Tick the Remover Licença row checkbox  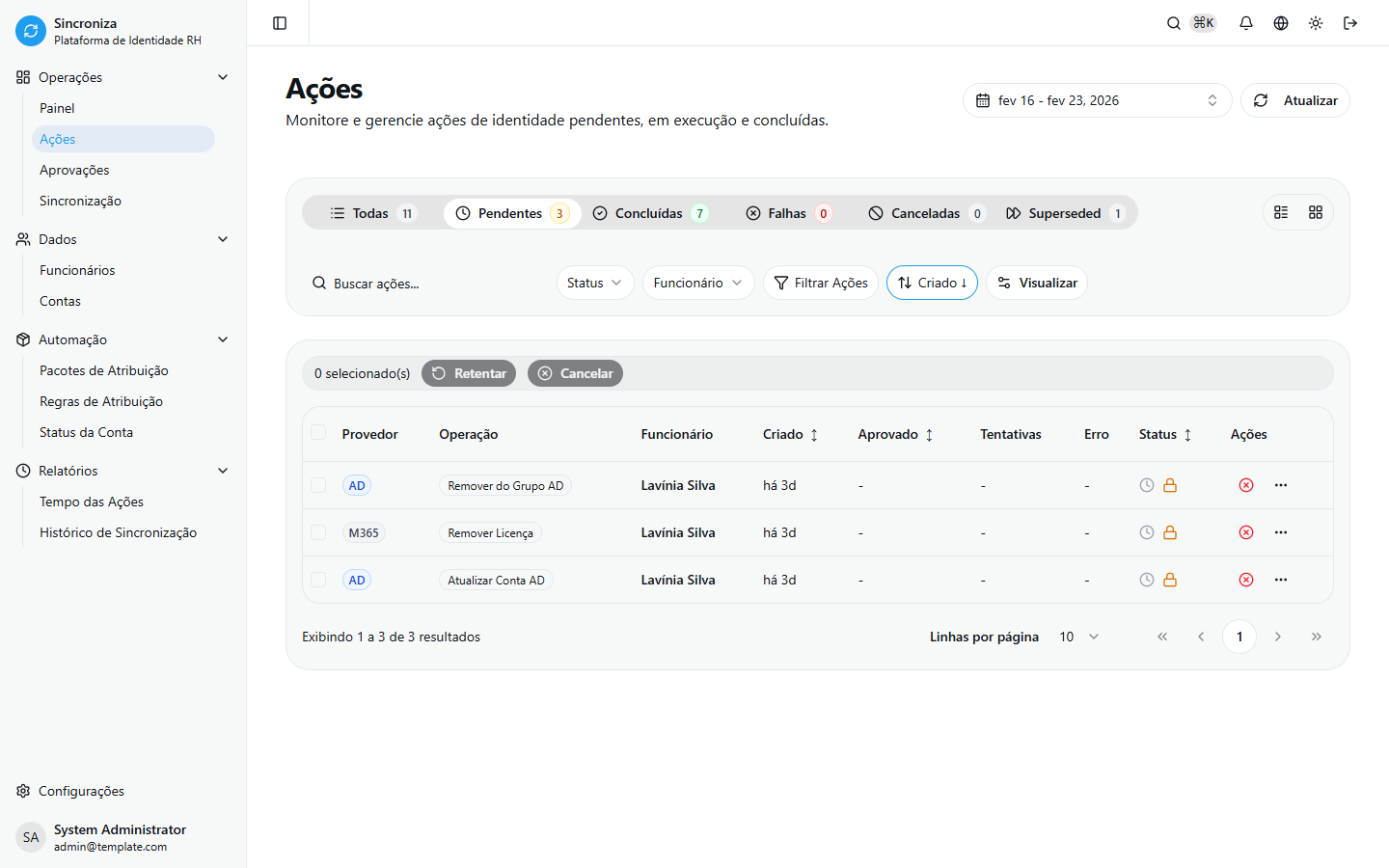point(319,532)
